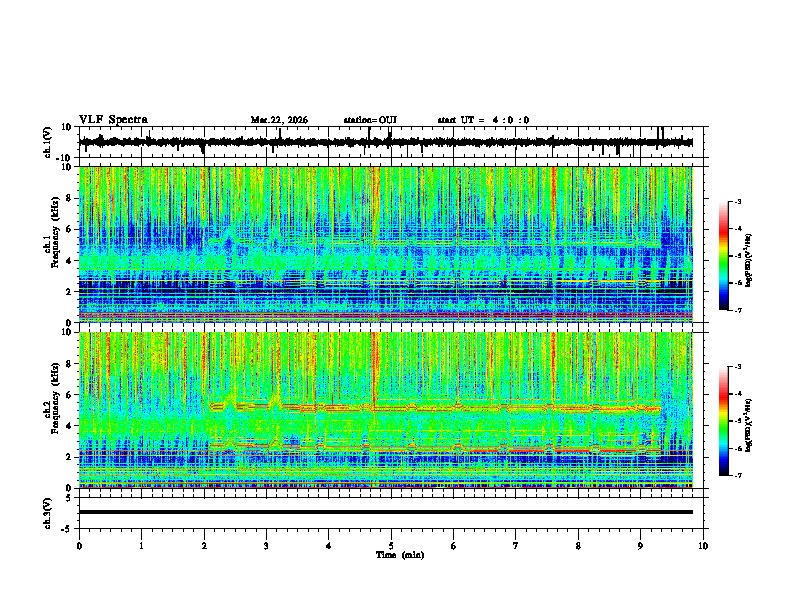Click the ch.1 spectrogram color scale bar

pyautogui.click(x=723, y=256)
